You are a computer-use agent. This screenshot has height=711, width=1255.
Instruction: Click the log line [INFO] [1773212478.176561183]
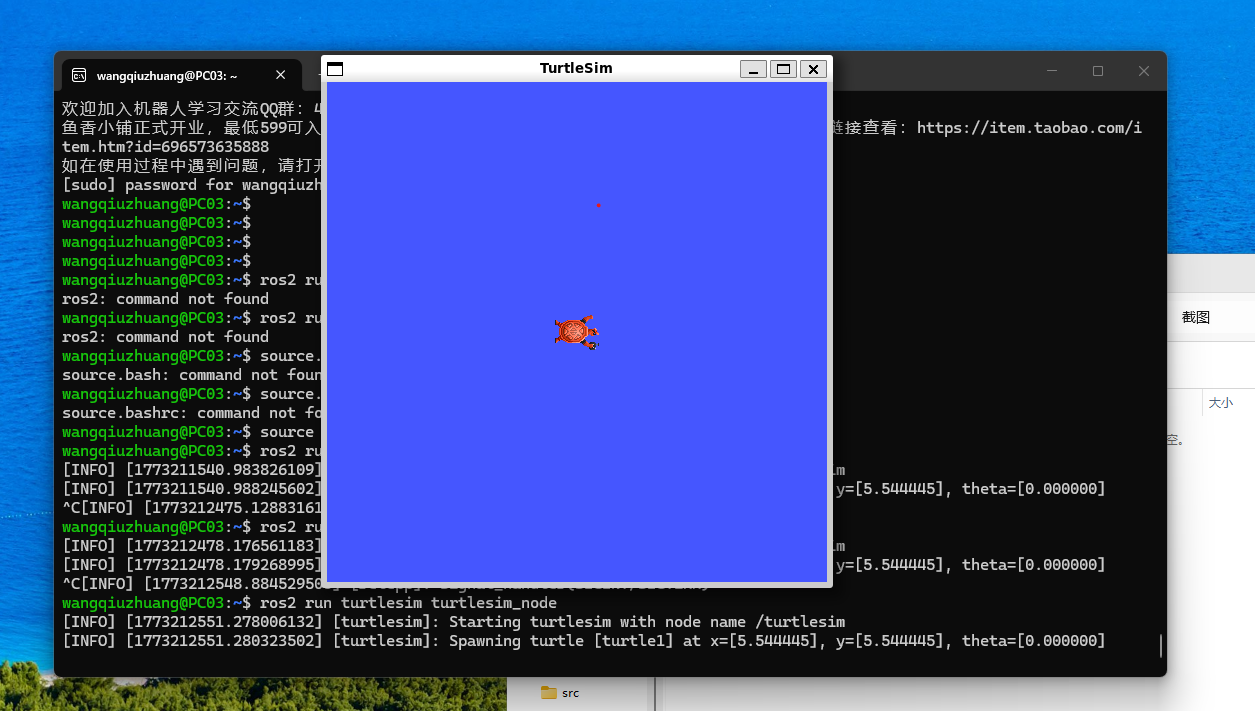click(x=191, y=546)
